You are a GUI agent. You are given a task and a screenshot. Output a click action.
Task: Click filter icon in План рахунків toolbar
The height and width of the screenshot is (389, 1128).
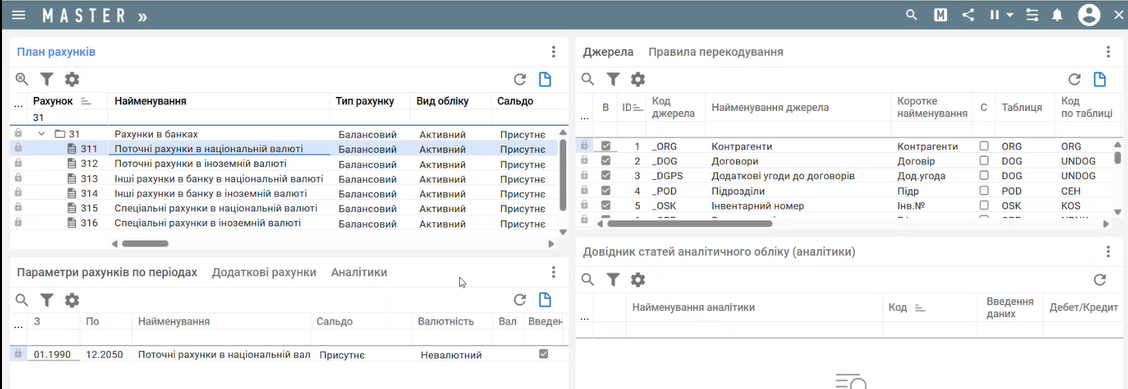click(x=47, y=79)
